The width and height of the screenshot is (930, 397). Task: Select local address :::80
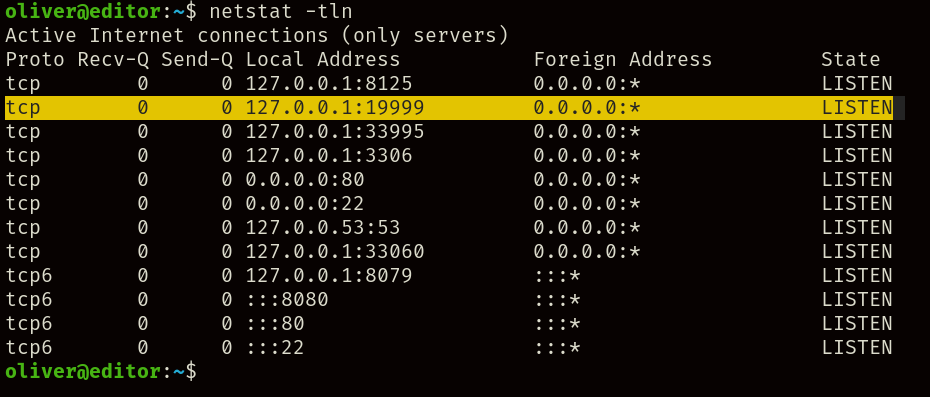(x=275, y=323)
